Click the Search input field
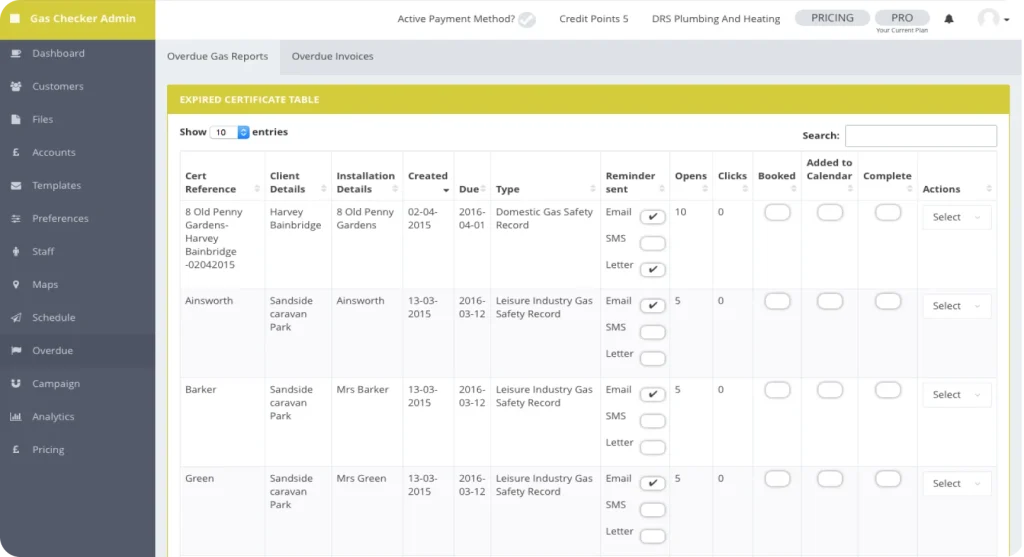Screen dimensions: 1024x557 [920, 136]
